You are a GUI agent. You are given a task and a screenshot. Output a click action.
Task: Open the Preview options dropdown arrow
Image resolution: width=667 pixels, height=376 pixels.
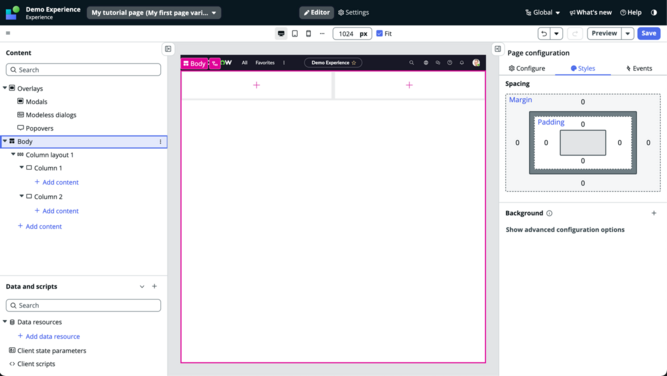pos(628,34)
